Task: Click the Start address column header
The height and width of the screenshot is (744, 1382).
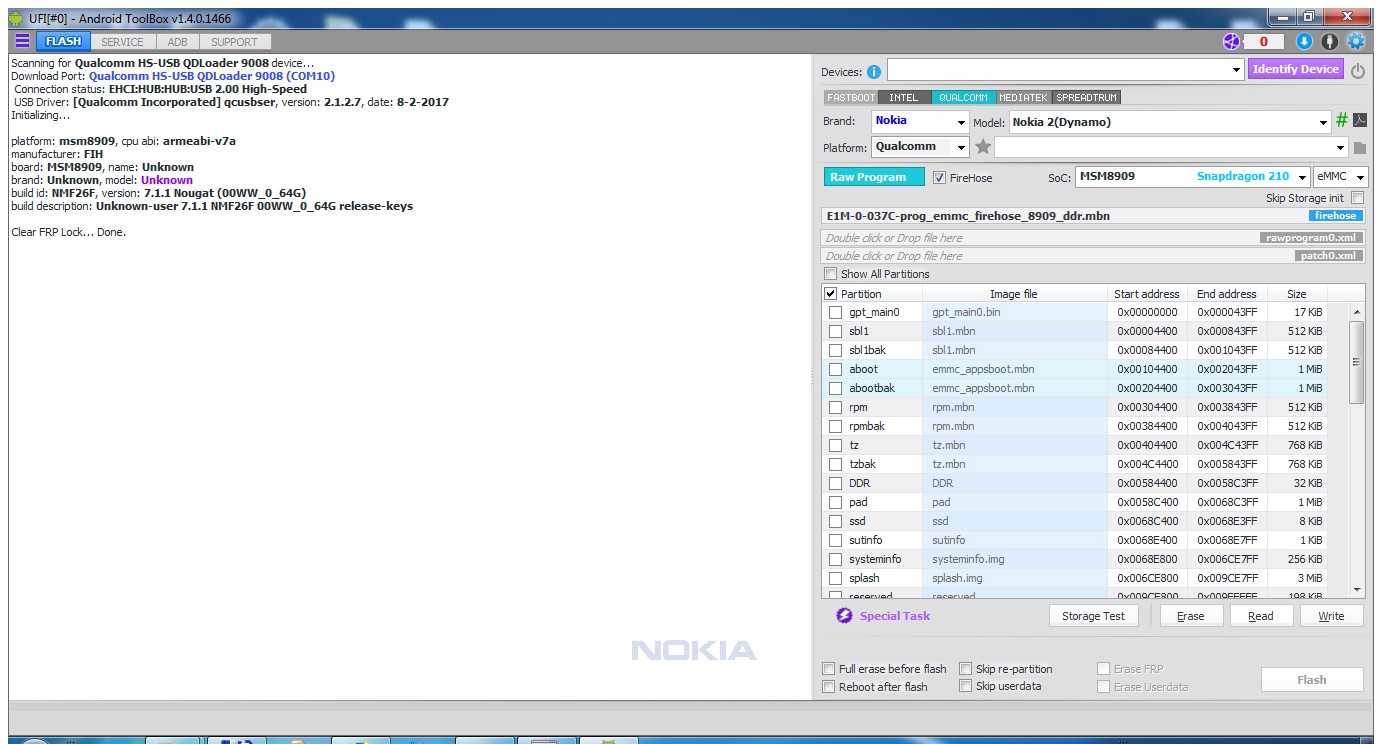Action: (1147, 294)
